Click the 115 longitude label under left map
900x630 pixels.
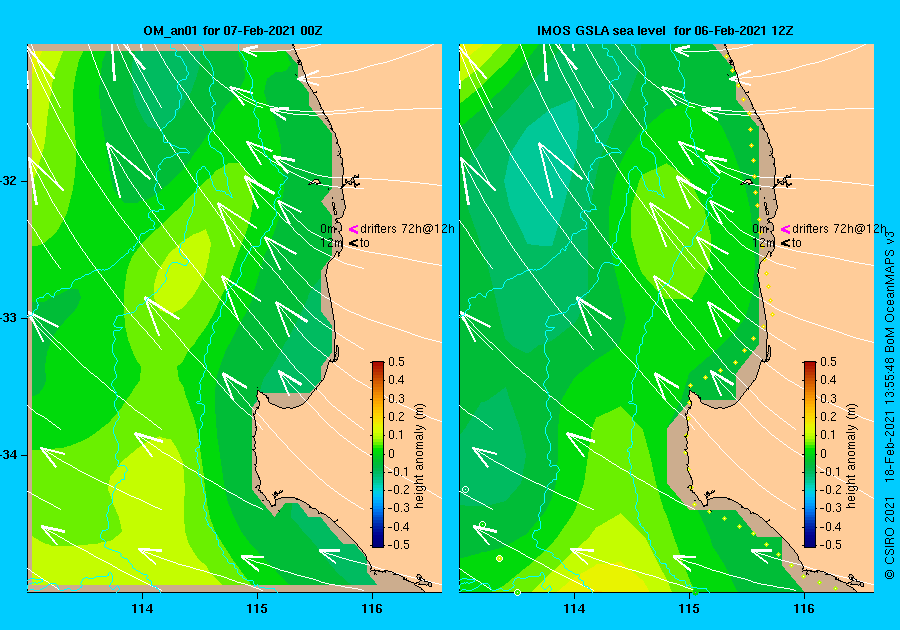(x=257, y=609)
